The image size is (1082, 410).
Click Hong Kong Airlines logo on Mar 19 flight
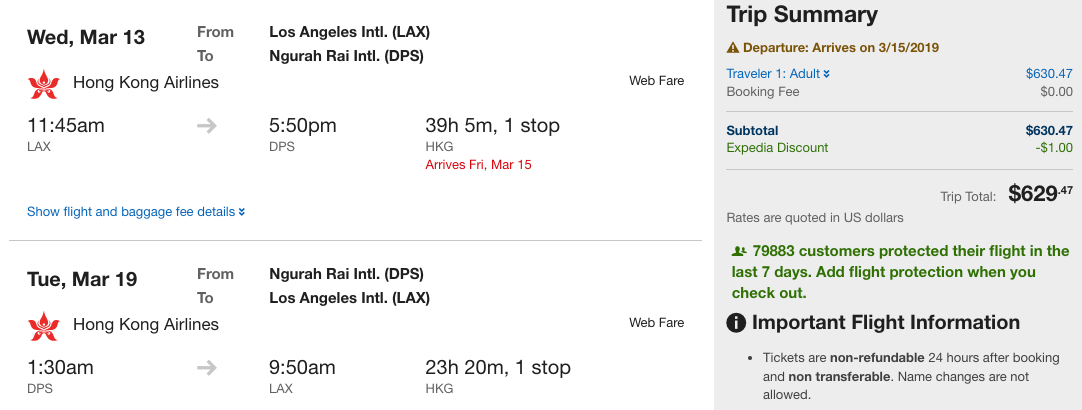[x=44, y=326]
